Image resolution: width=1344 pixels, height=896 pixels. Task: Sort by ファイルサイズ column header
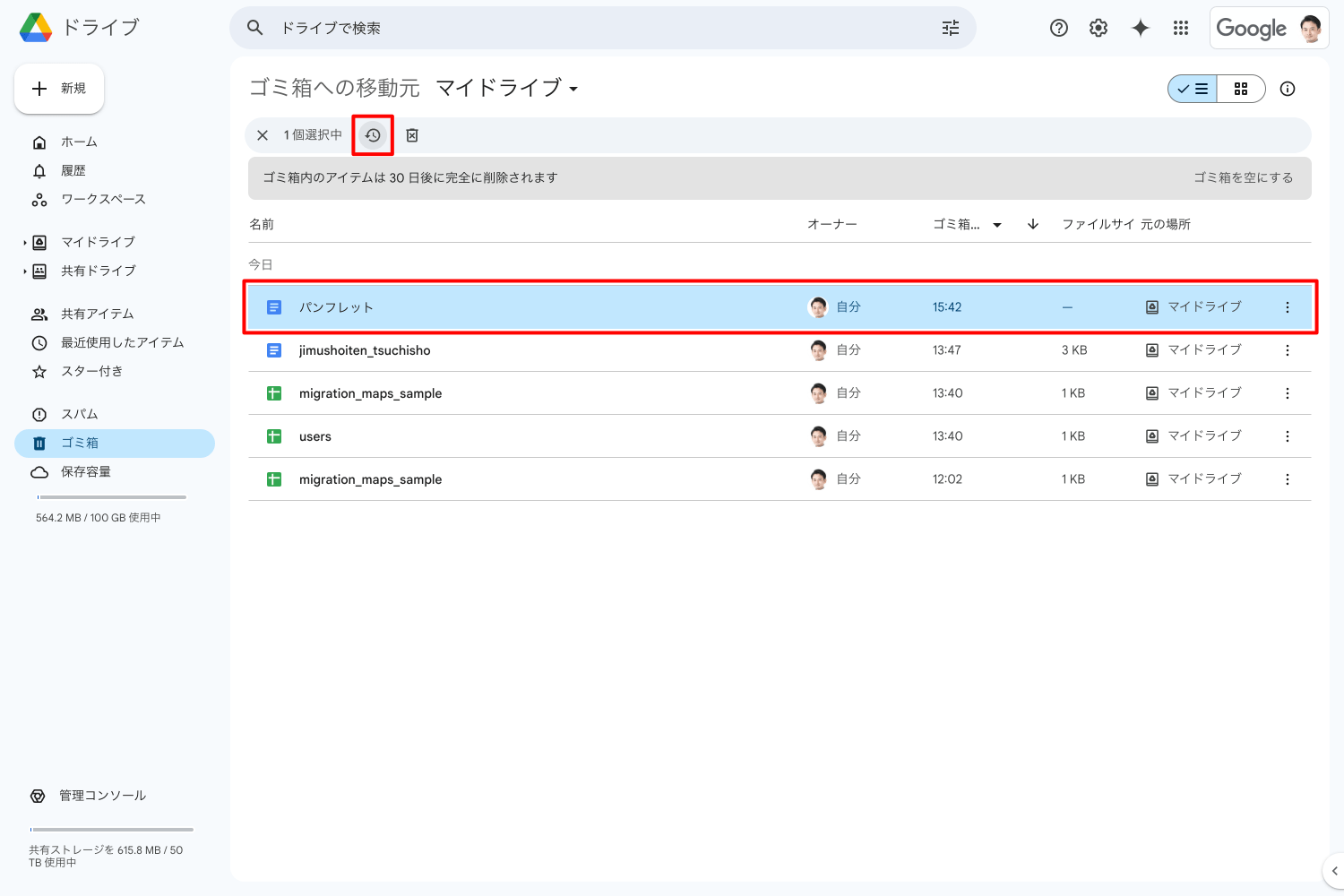pyautogui.click(x=1098, y=224)
